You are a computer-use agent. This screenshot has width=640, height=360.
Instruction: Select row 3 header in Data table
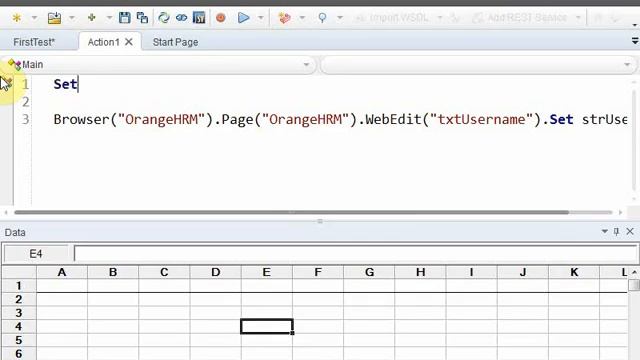[19, 313]
